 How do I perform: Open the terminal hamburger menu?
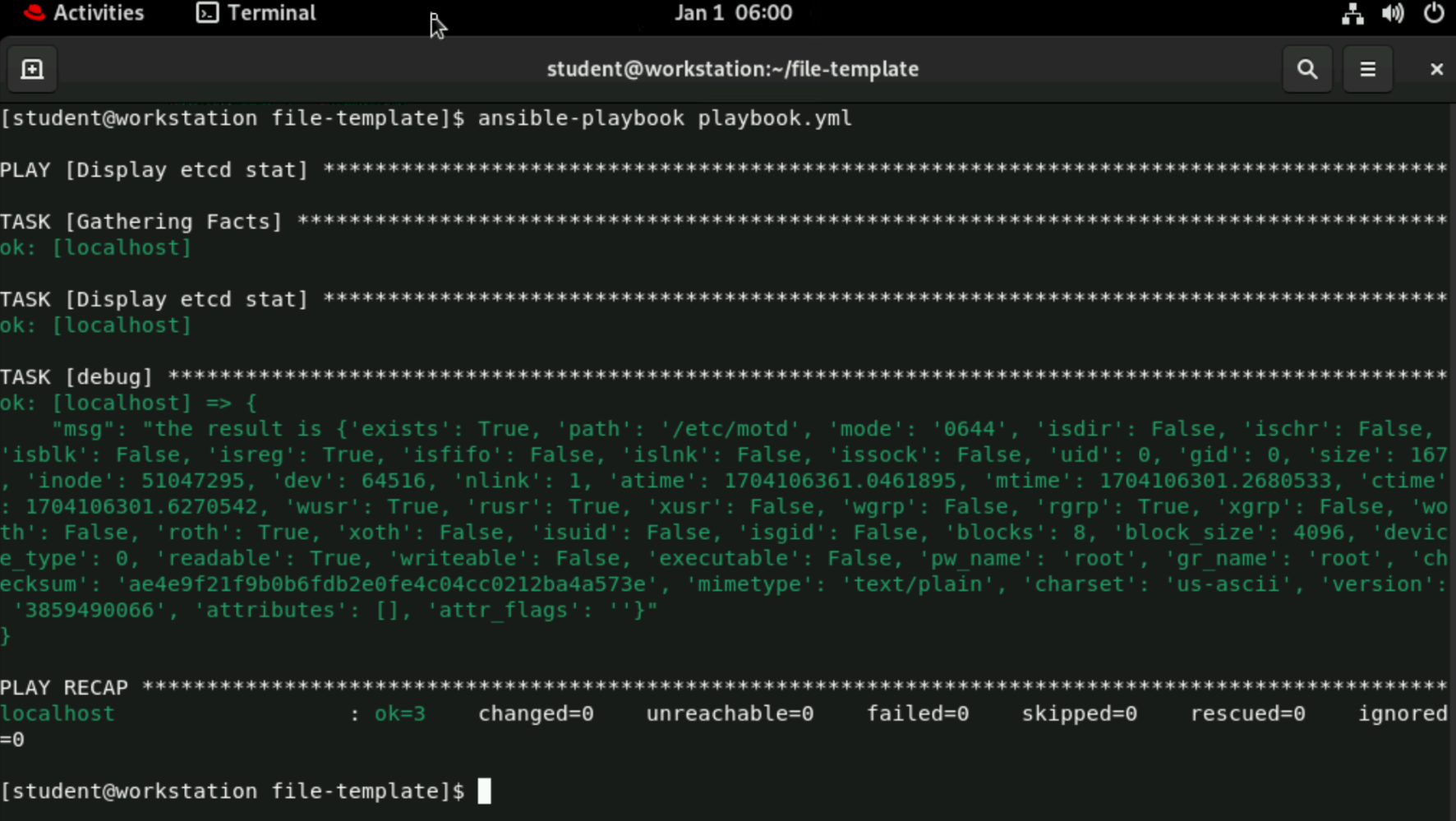coord(1367,69)
